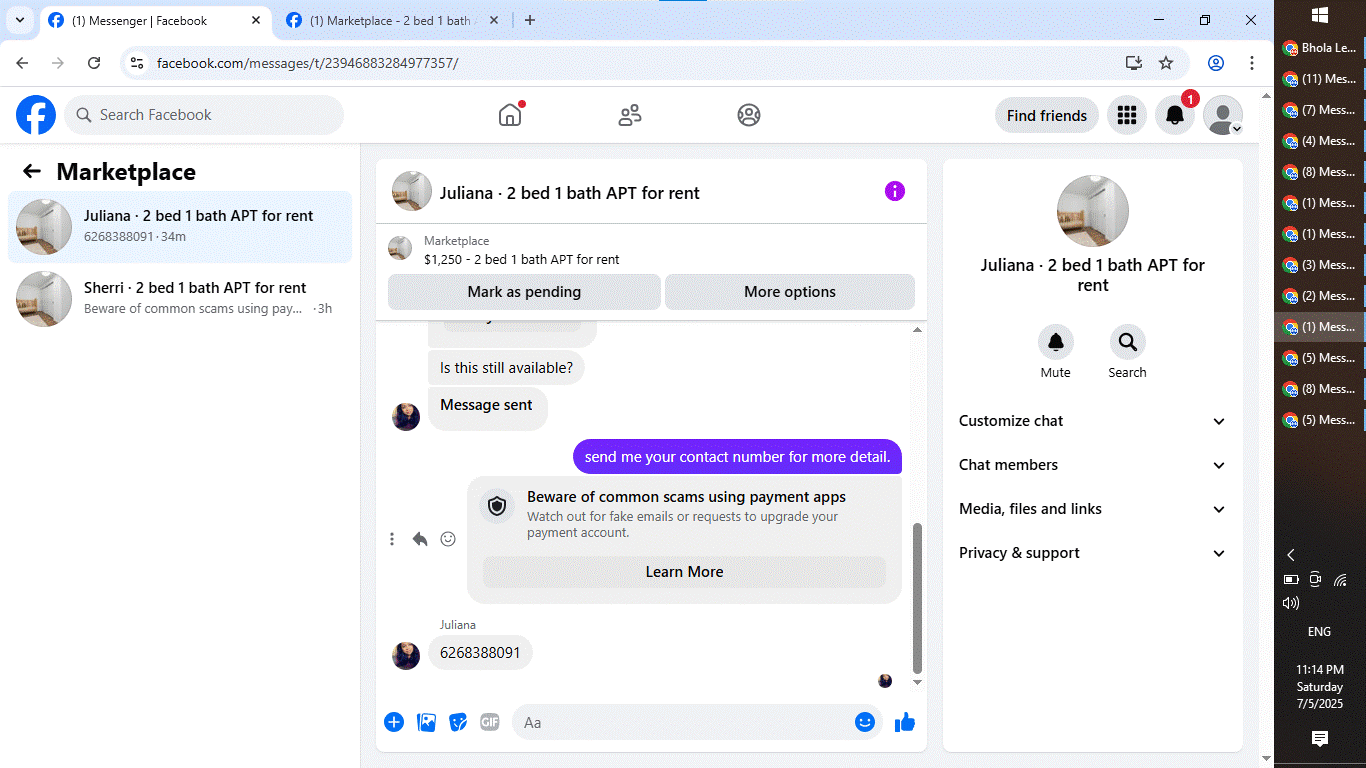Attach a photo file
The height and width of the screenshot is (768, 1366).
pos(426,722)
